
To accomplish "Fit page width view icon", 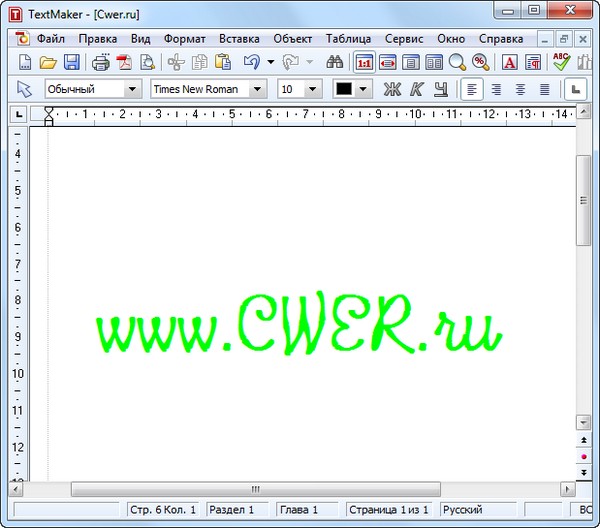I will pos(388,62).
